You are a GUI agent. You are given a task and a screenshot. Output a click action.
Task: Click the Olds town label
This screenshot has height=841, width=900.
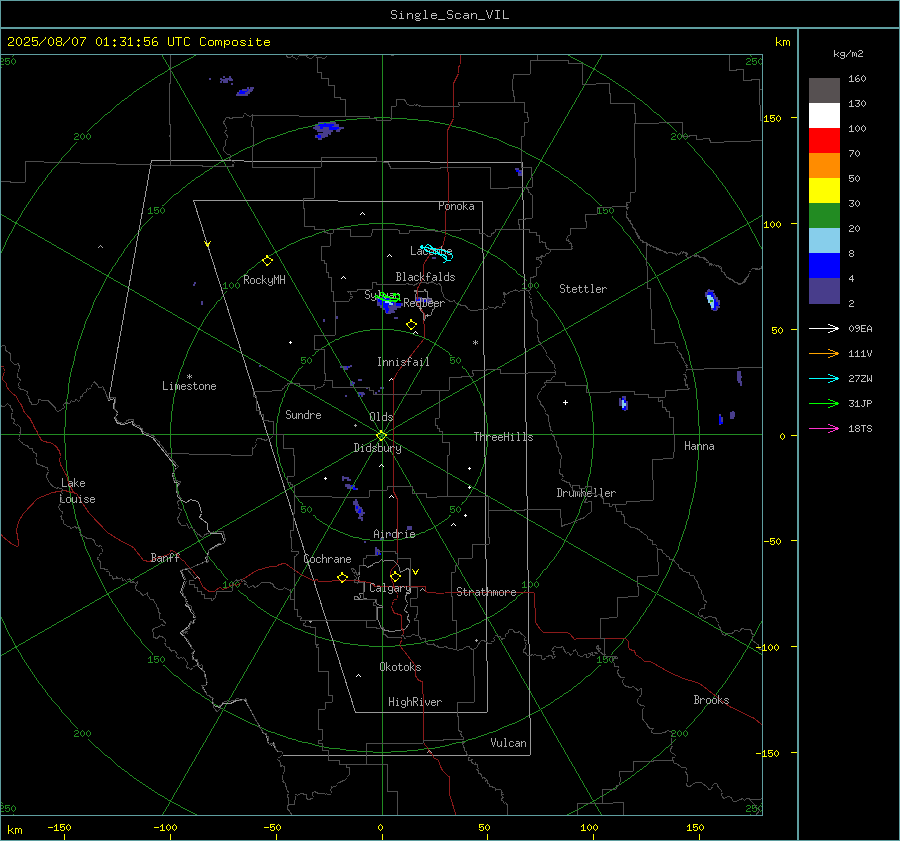click(x=381, y=417)
